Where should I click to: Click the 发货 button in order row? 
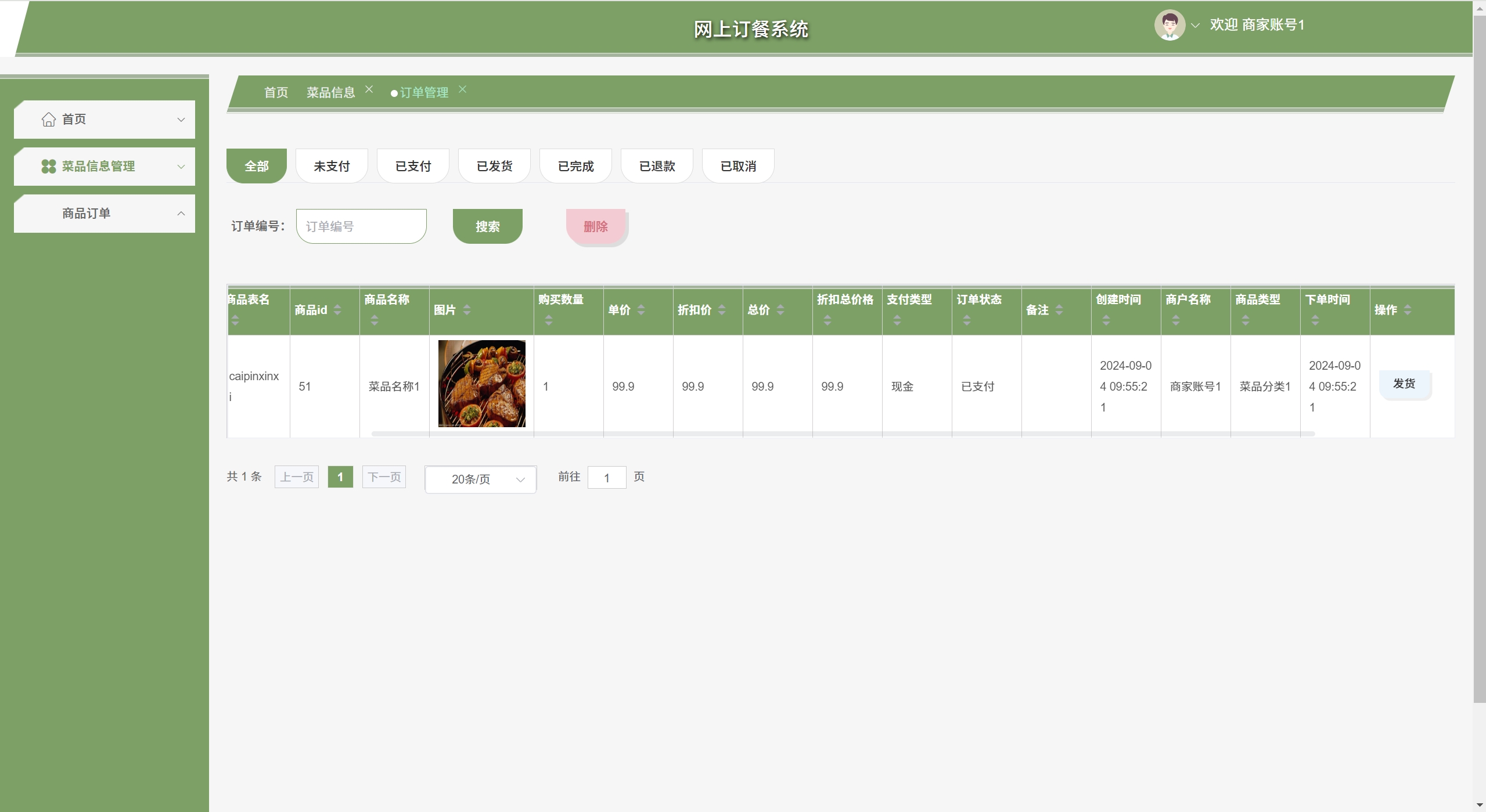point(1404,384)
